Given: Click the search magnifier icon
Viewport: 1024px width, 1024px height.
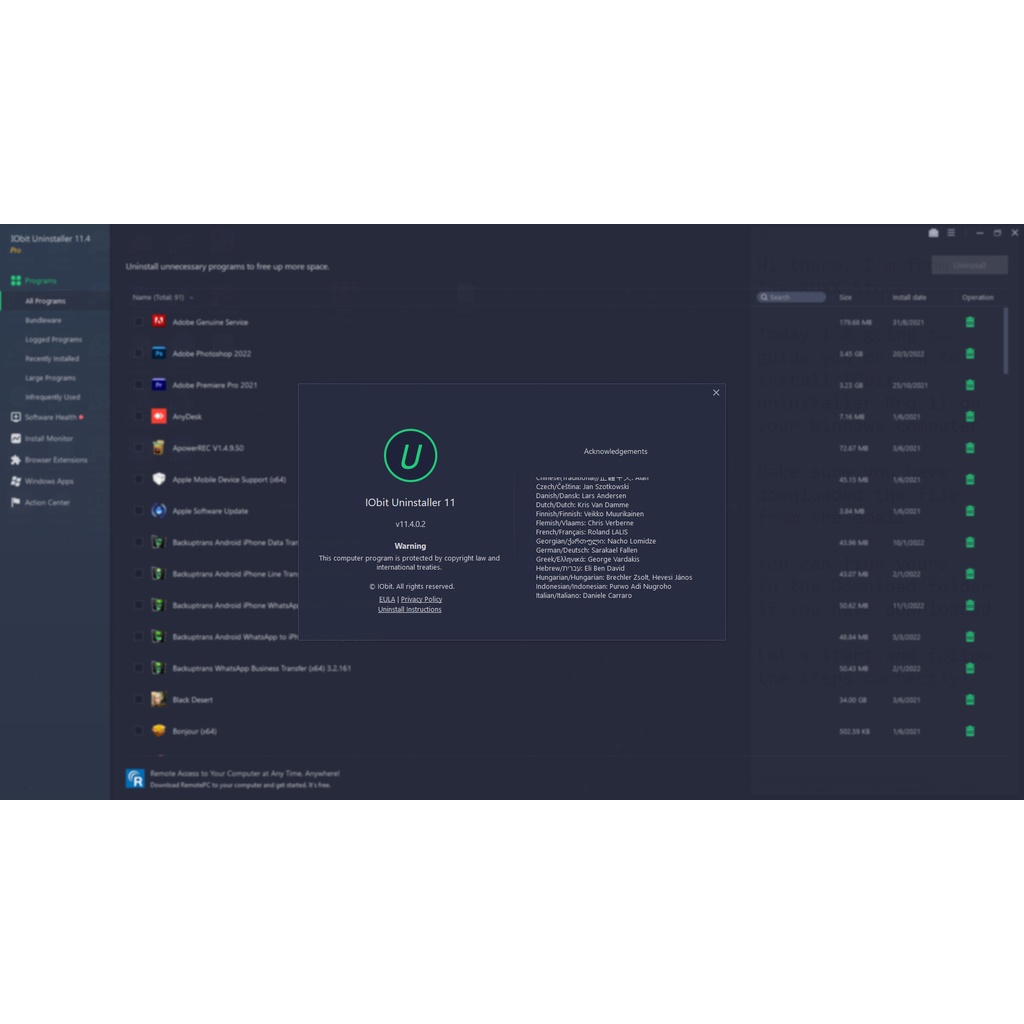Looking at the screenshot, I should 764,297.
